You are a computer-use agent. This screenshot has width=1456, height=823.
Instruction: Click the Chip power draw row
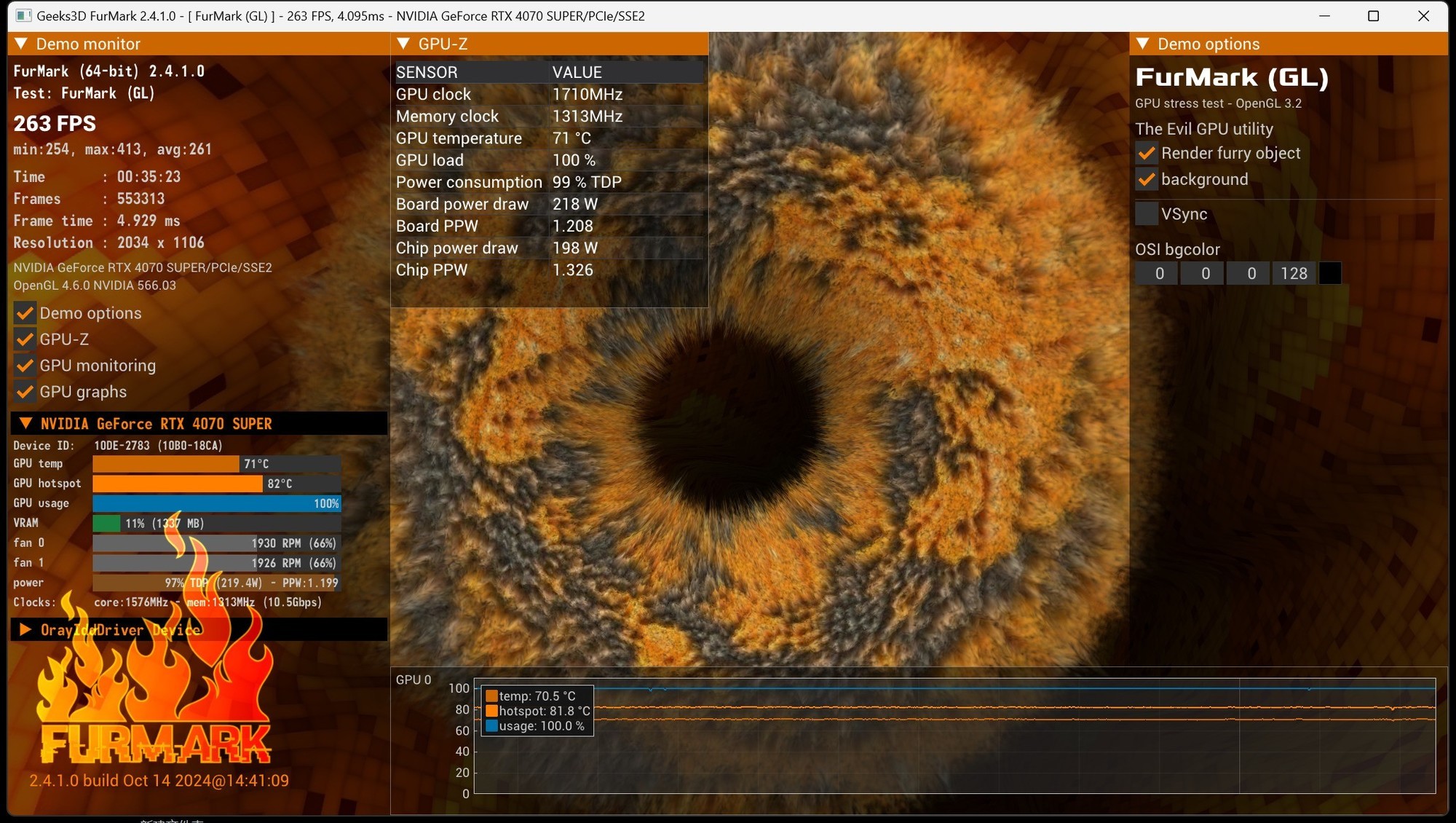tap(550, 248)
